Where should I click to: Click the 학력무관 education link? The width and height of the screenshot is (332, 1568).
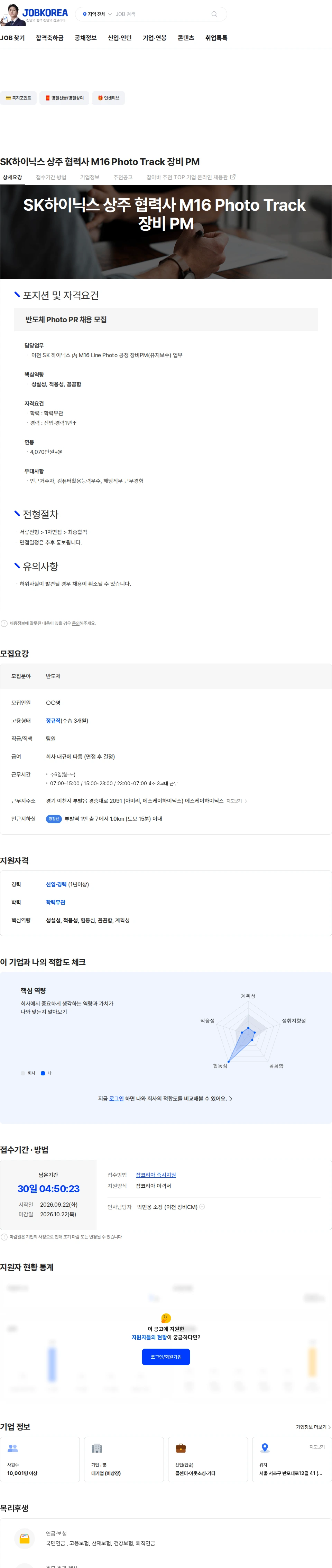55,903
